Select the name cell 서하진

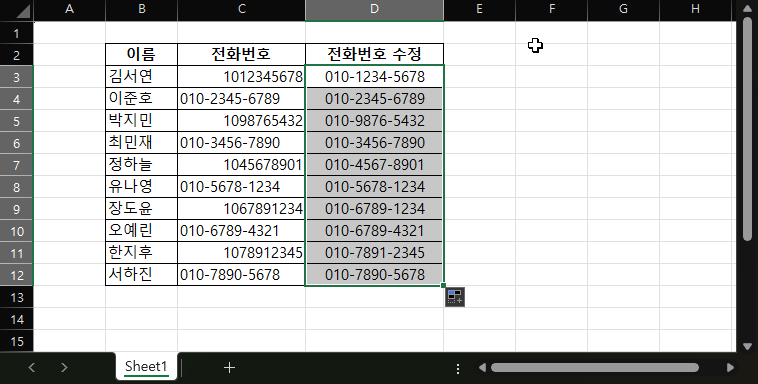pos(142,275)
